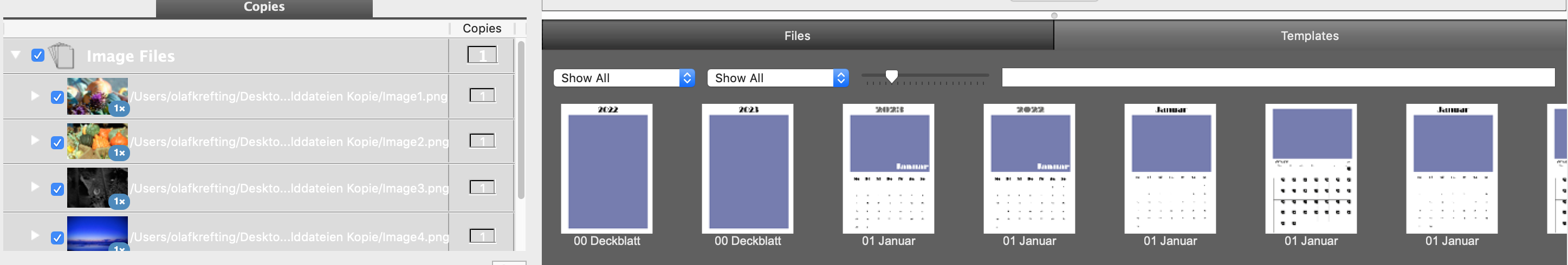Select the Image3.png dark thumbnail
The height and width of the screenshot is (265, 1568).
click(x=98, y=188)
